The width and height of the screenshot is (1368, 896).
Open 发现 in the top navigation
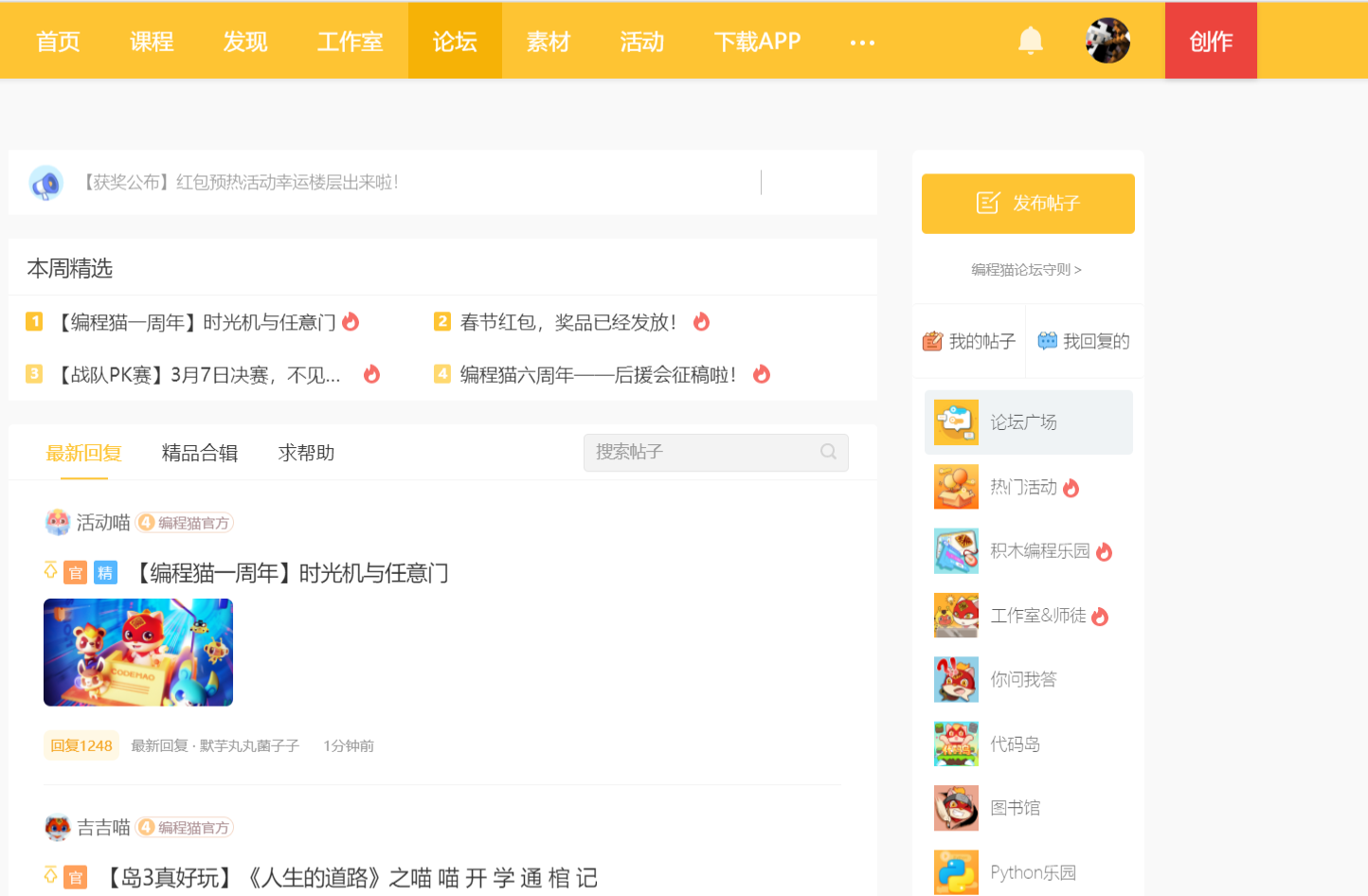tap(245, 42)
